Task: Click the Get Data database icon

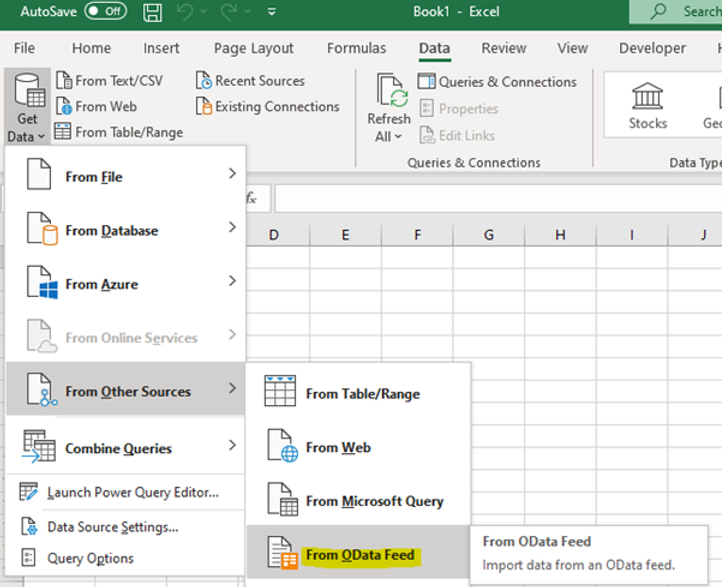Action: (29, 90)
